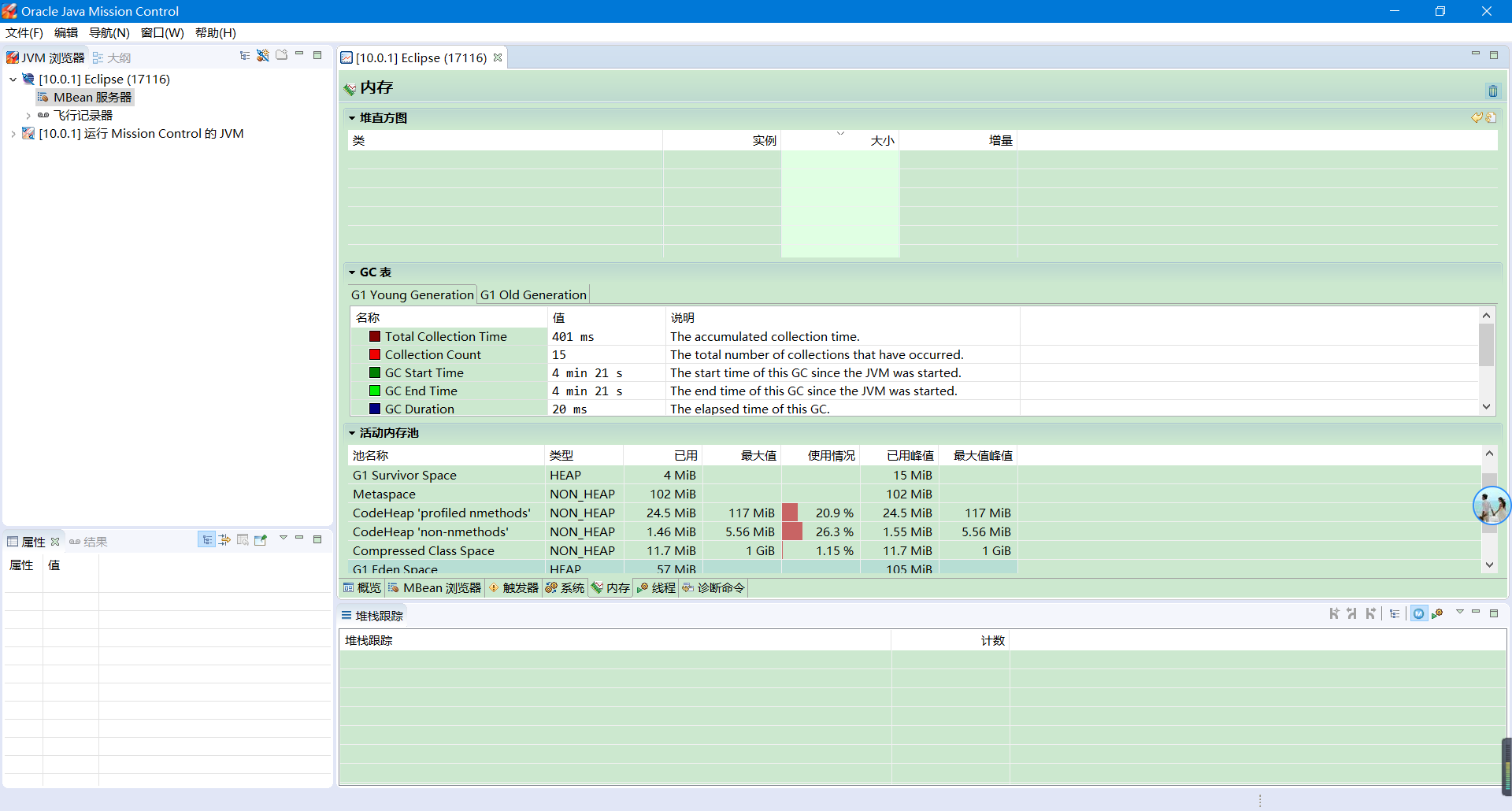Viewport: 1512px width, 811px height.
Task: Click the new folder icon in JVM browser
Action: click(x=281, y=55)
